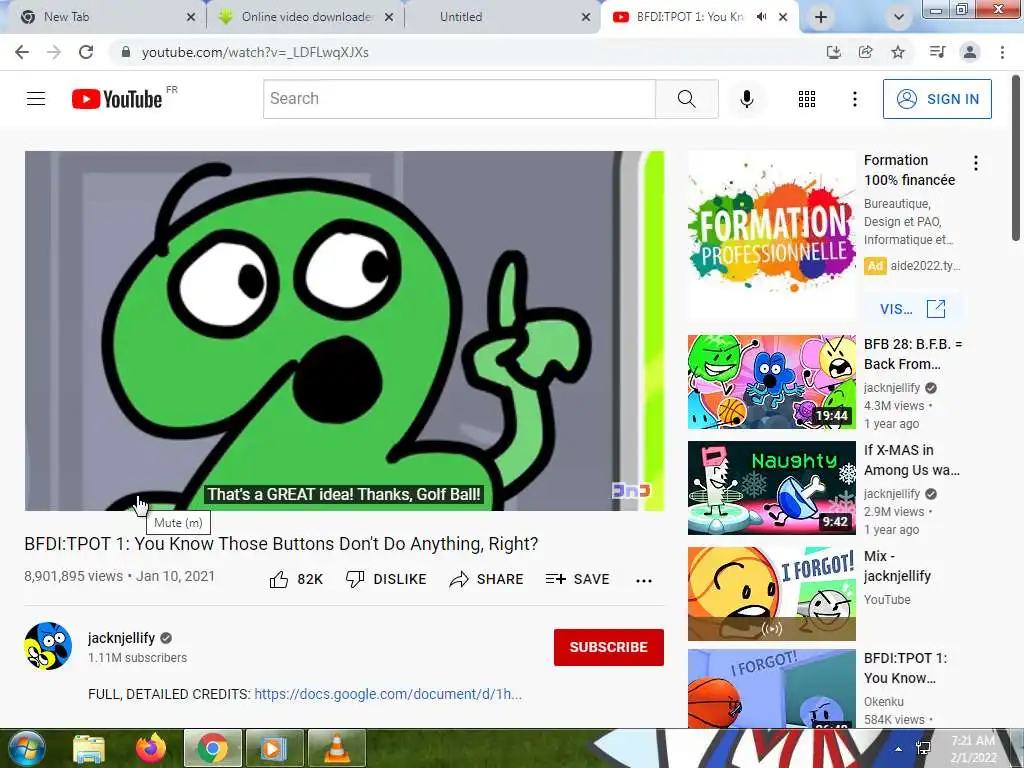The width and height of the screenshot is (1024, 768).
Task: Open the docs.google.com credits link
Action: point(388,694)
